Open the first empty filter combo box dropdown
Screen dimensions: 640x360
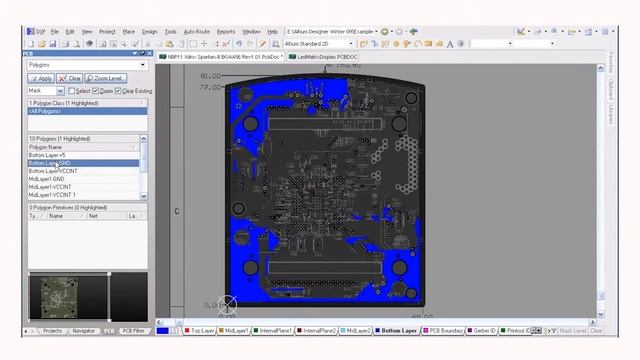click(x=510, y=44)
